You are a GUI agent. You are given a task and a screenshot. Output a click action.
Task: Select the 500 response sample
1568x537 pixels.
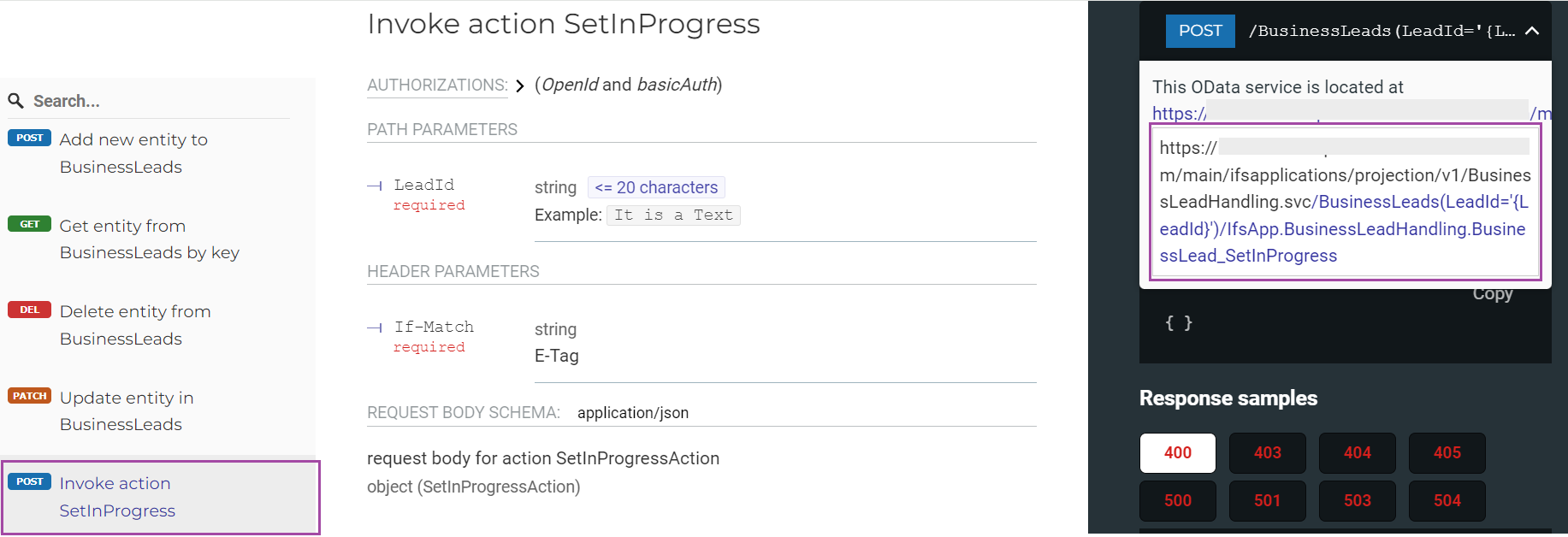[1178, 500]
